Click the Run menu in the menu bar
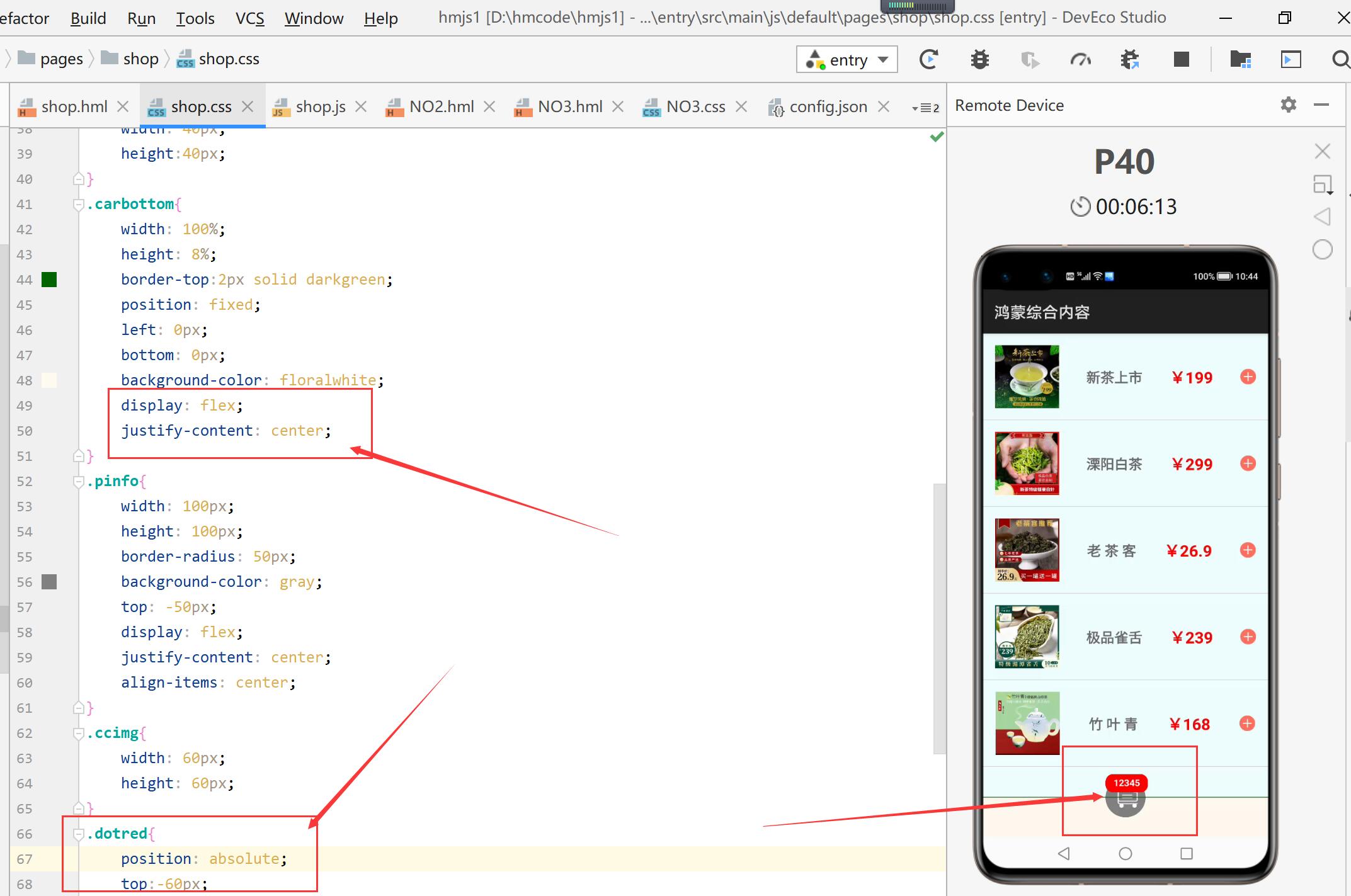Image resolution: width=1351 pixels, height=896 pixels. pos(140,18)
